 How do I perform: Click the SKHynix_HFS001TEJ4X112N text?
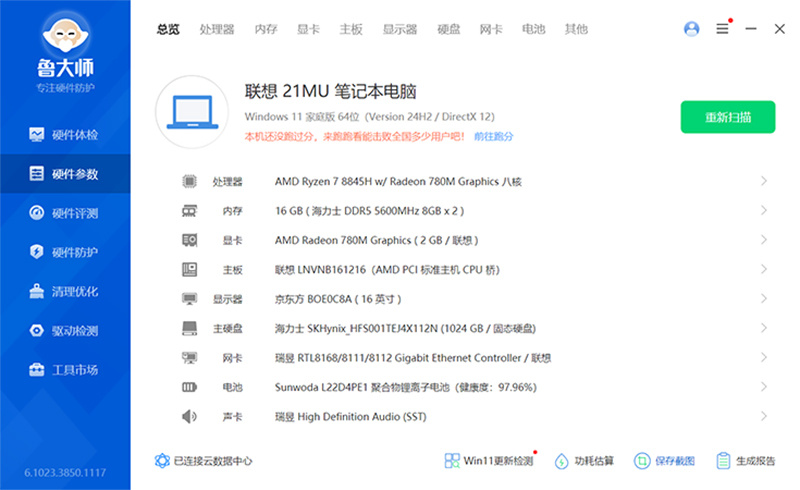405,328
